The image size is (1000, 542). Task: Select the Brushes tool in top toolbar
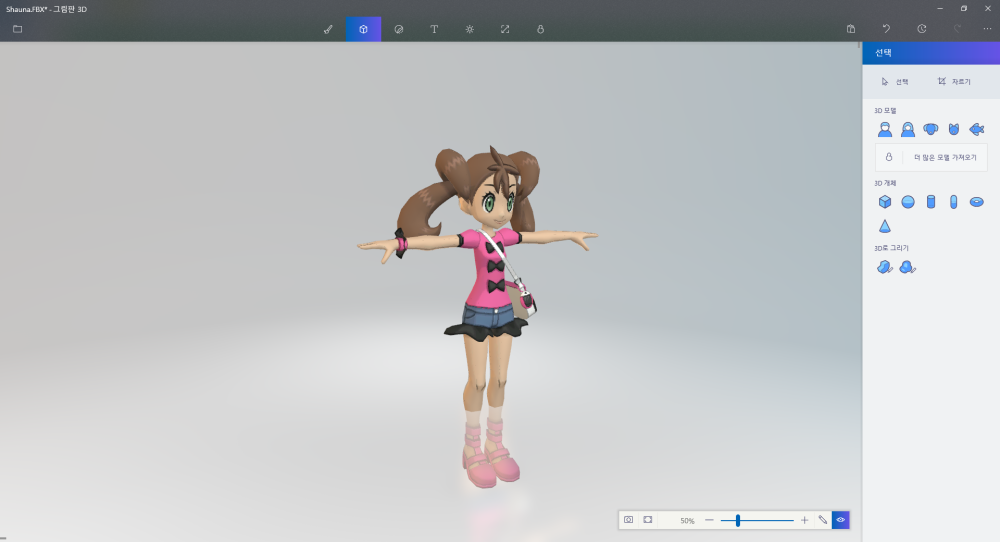coord(328,29)
